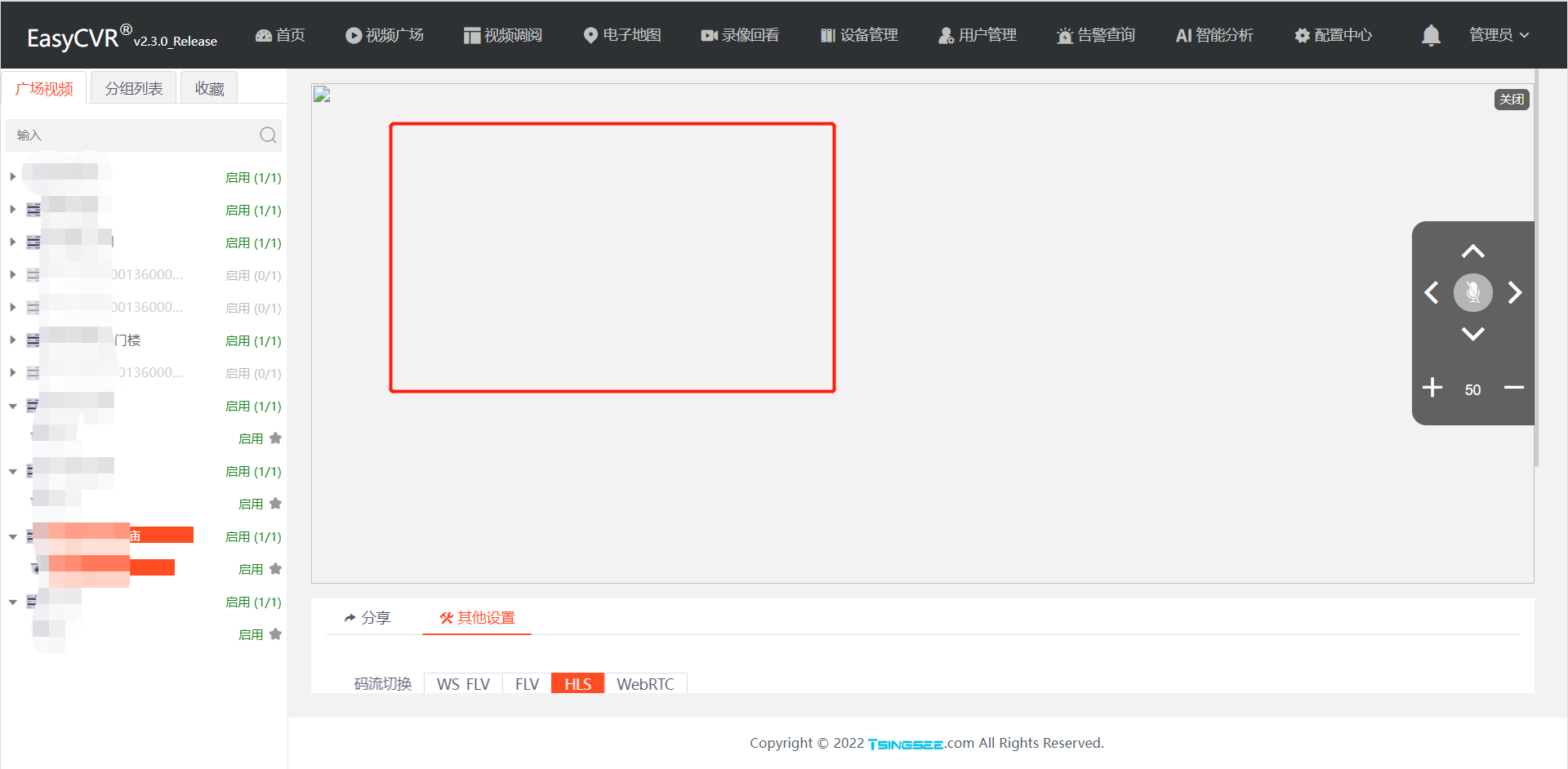Image resolution: width=1568 pixels, height=769 pixels.
Task: Collapse the red-highlighted device group
Action: coord(13,536)
